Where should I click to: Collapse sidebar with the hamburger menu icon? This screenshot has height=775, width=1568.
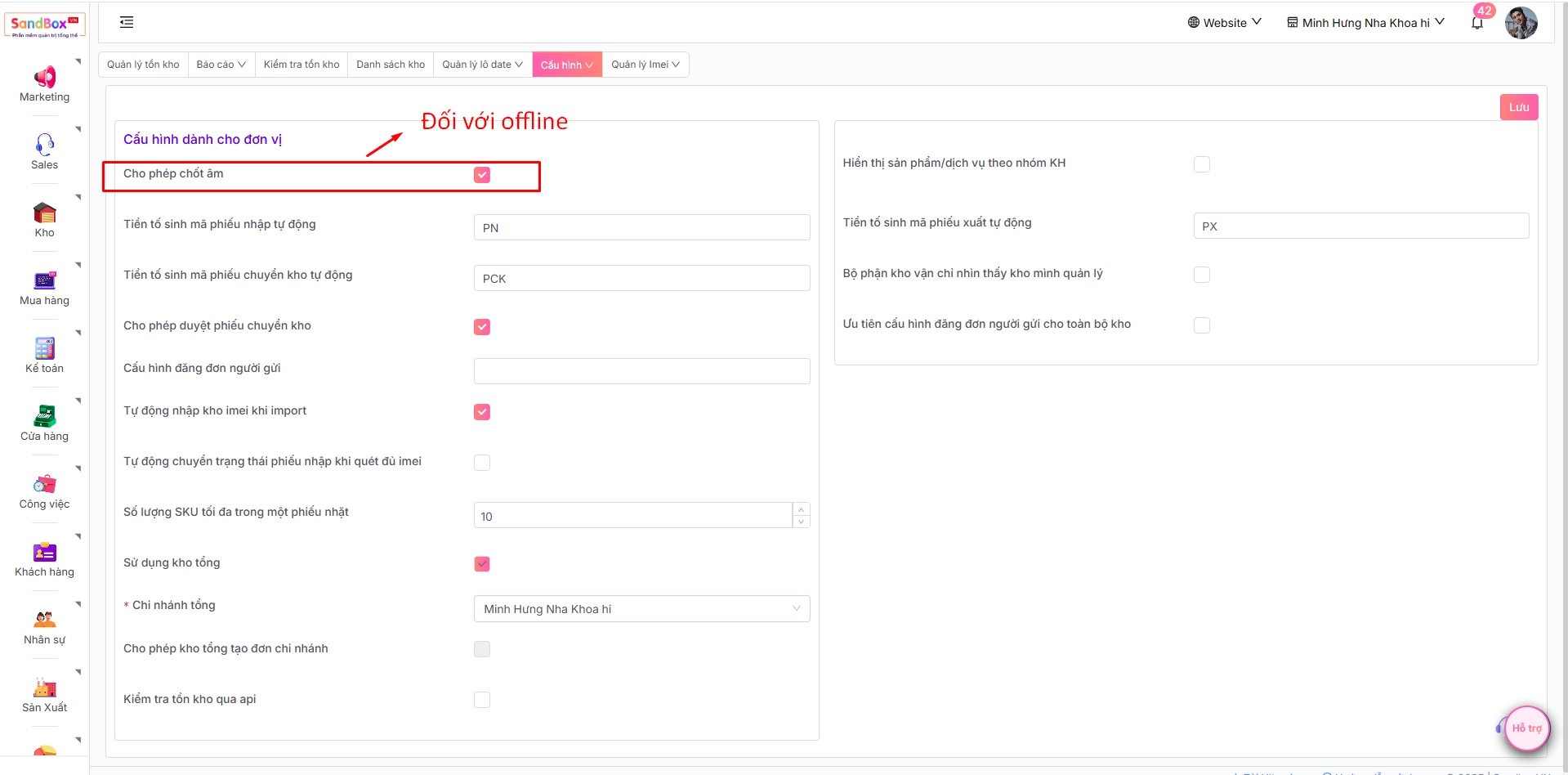[x=127, y=22]
